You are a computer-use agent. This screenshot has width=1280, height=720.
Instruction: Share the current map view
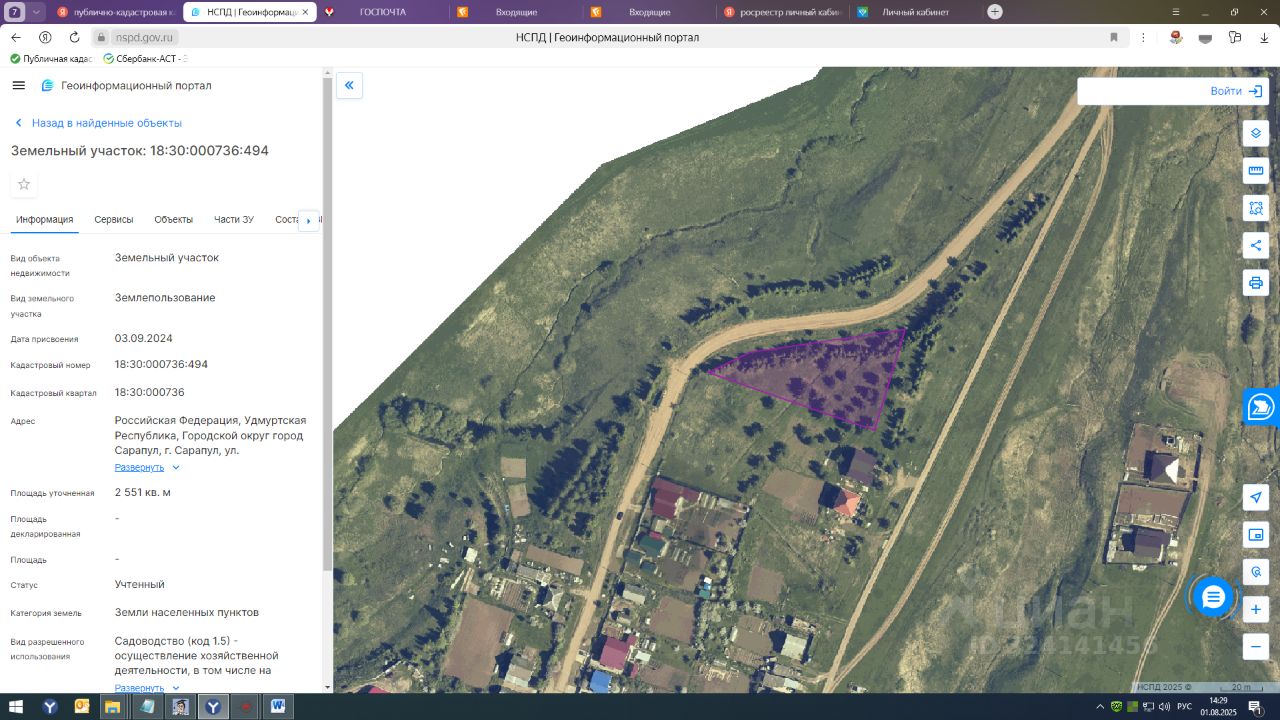[1256, 245]
